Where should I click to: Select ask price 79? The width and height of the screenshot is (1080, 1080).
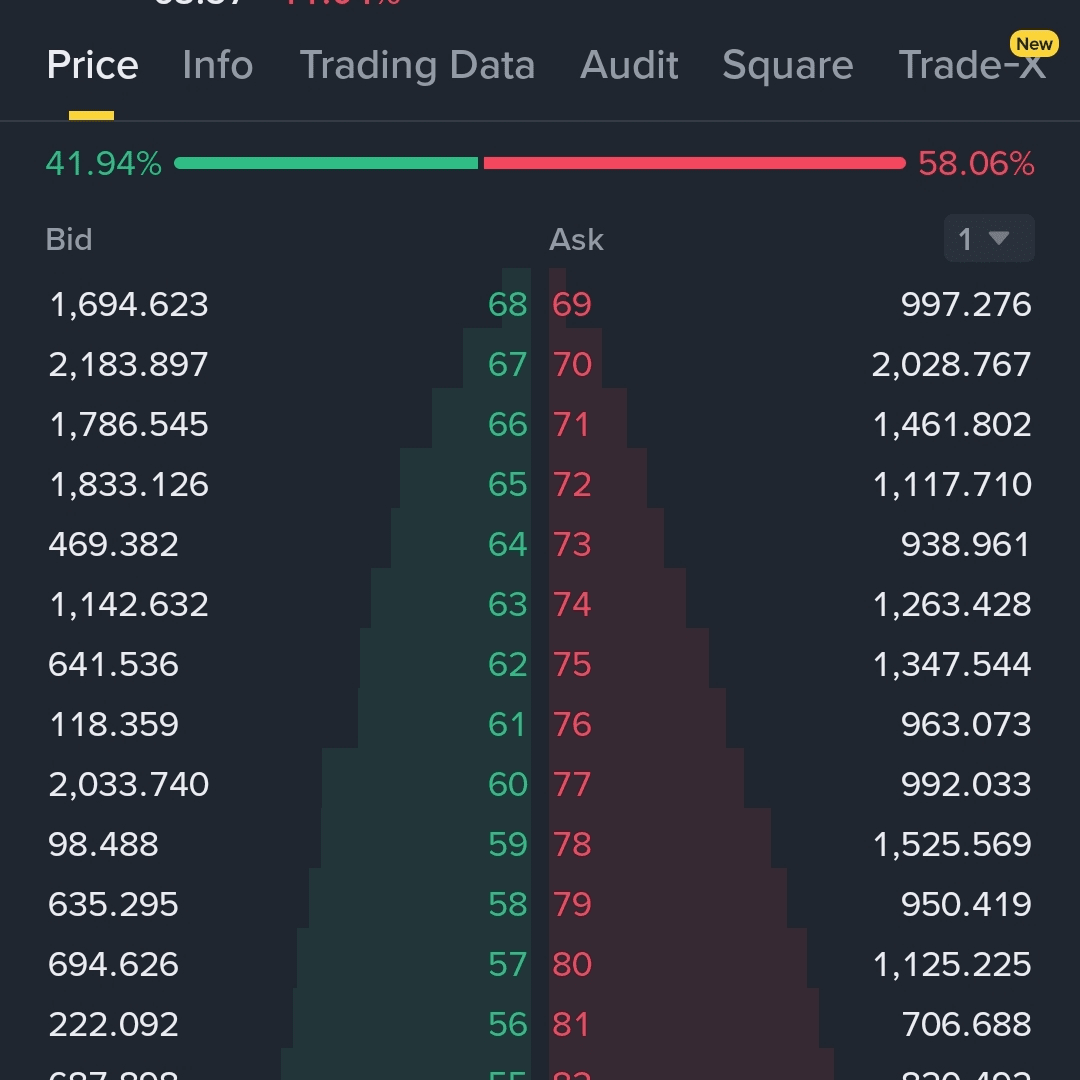pos(572,904)
